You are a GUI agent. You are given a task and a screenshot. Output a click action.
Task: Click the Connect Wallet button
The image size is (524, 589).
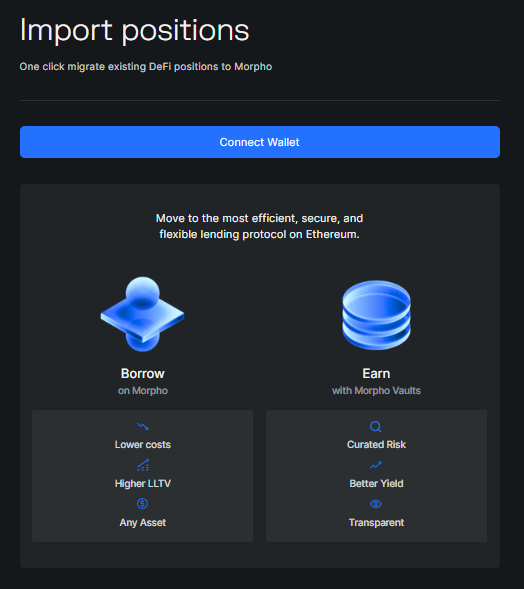tap(260, 142)
